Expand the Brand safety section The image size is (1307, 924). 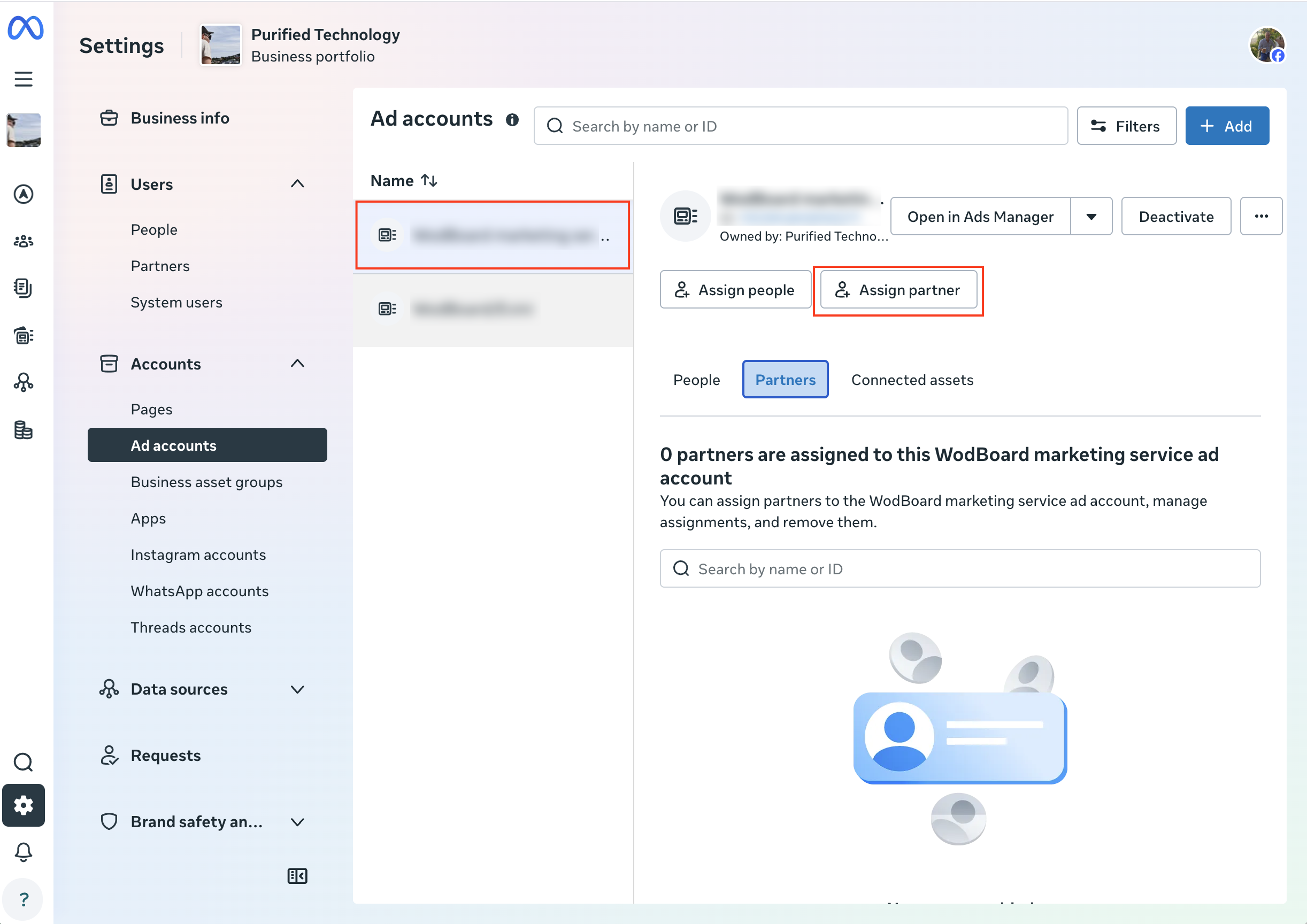tap(297, 822)
